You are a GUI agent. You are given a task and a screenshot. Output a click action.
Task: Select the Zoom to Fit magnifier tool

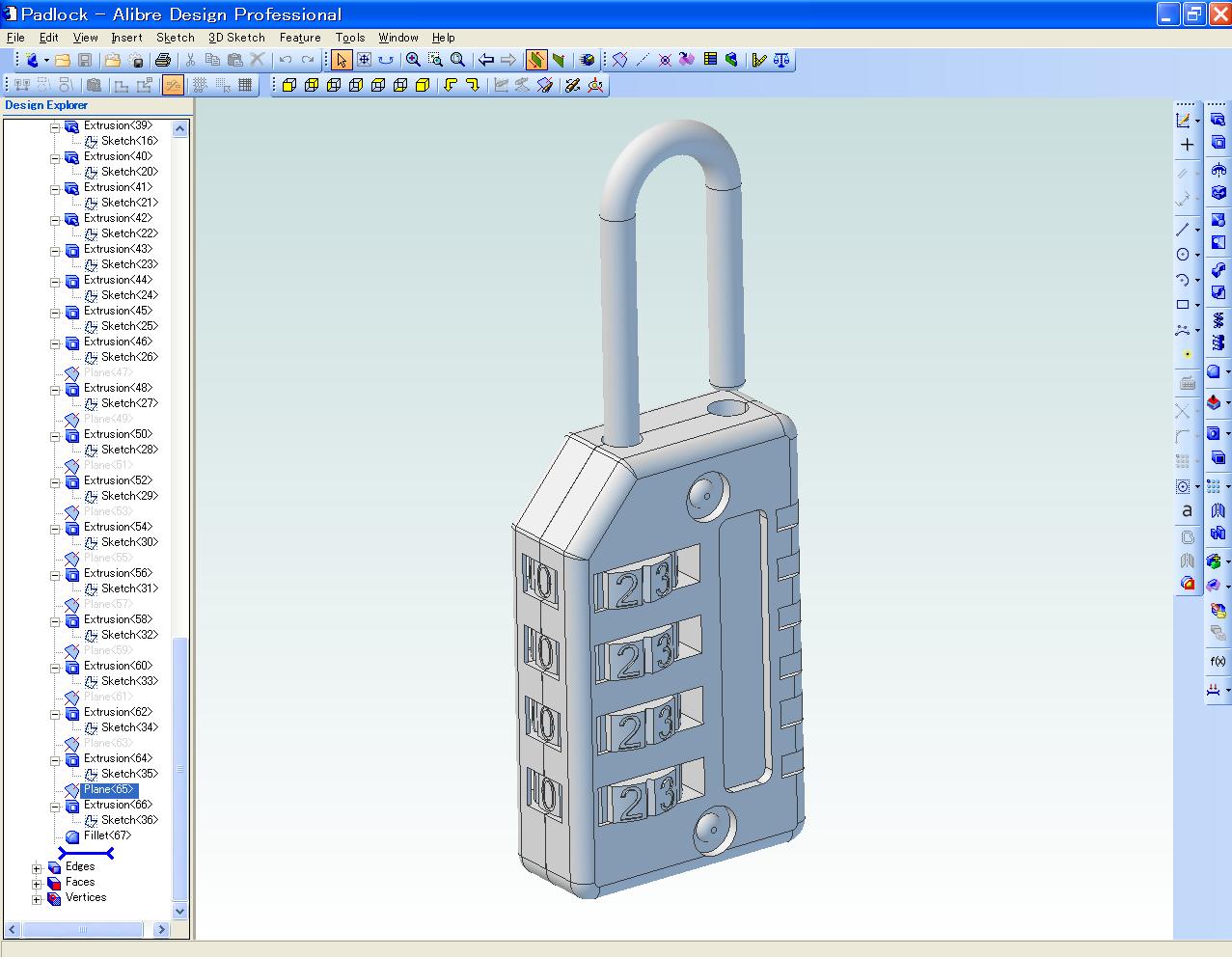pos(456,59)
